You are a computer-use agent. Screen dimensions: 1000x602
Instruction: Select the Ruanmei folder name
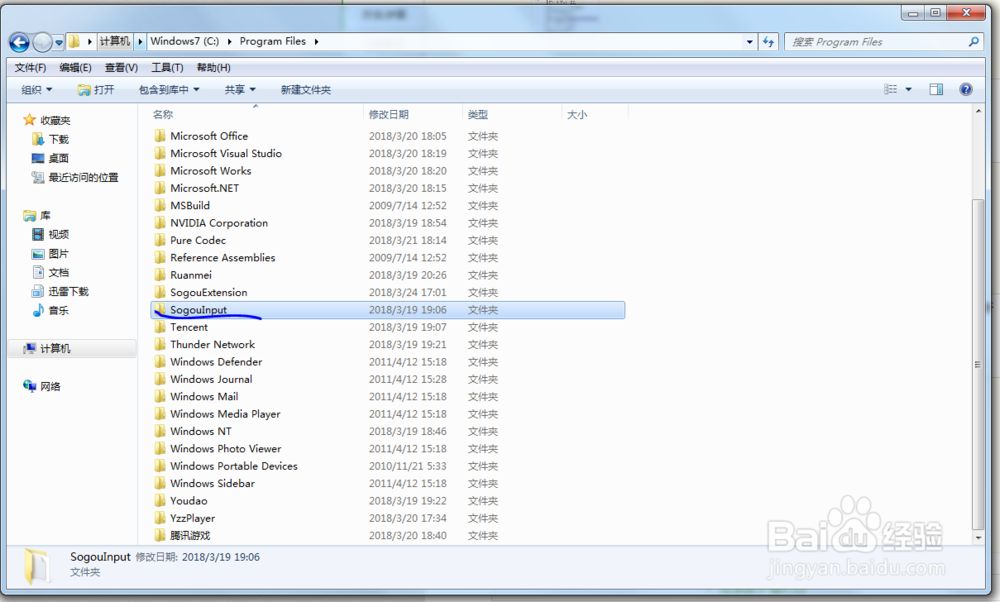(191, 275)
